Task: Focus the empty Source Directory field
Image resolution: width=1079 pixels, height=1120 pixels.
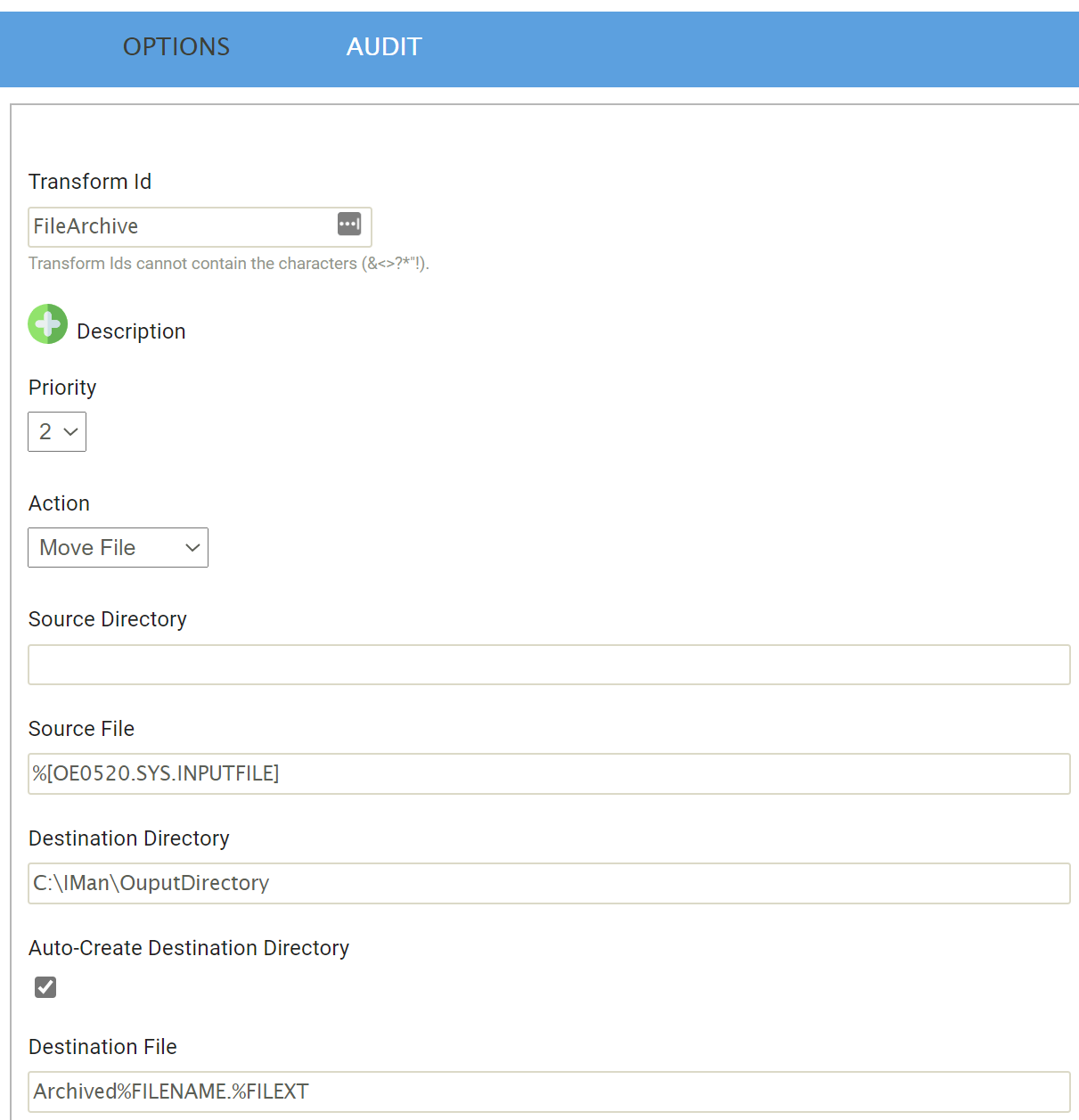Action: pos(549,665)
